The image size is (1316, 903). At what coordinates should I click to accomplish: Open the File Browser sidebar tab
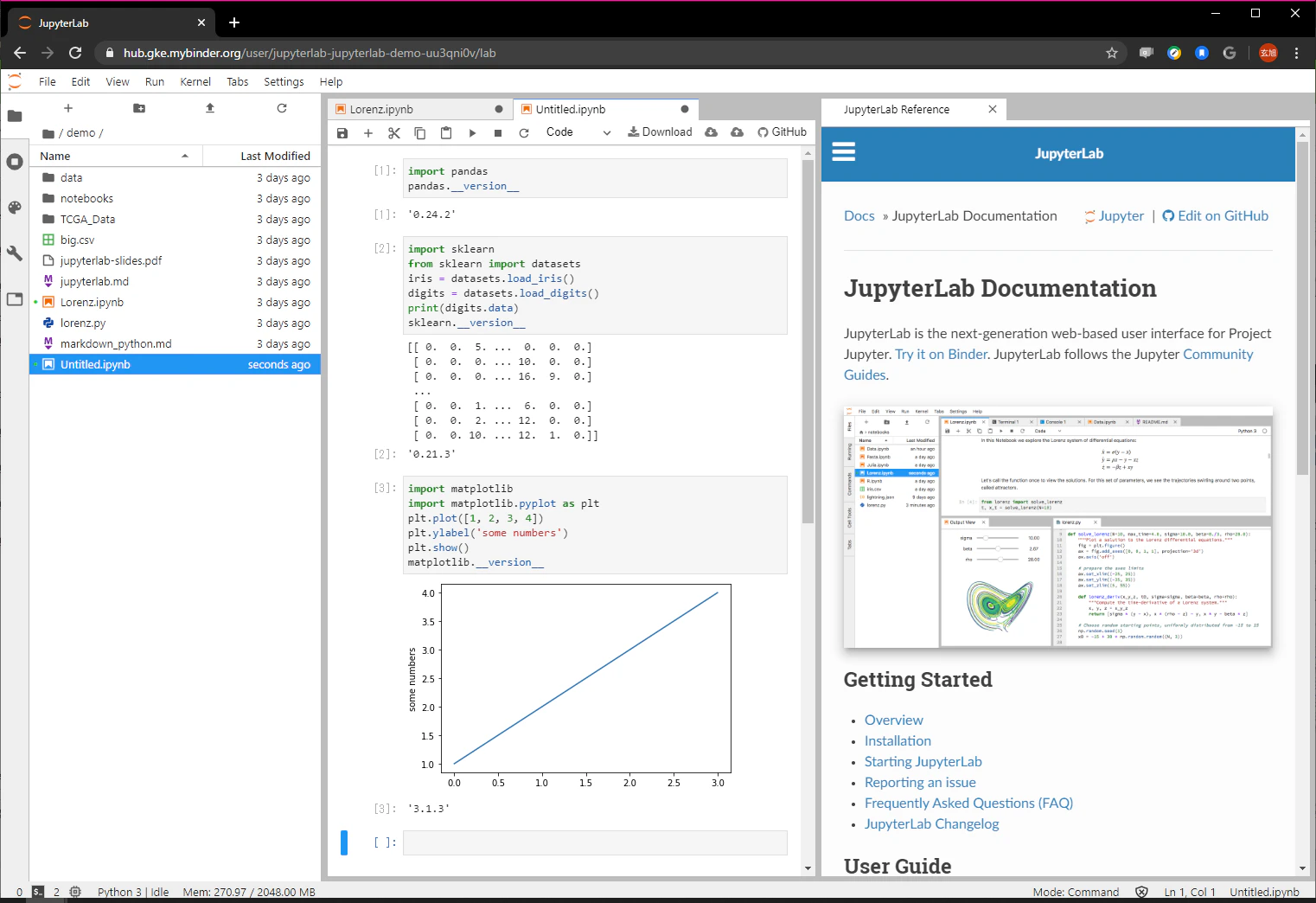tap(15, 116)
